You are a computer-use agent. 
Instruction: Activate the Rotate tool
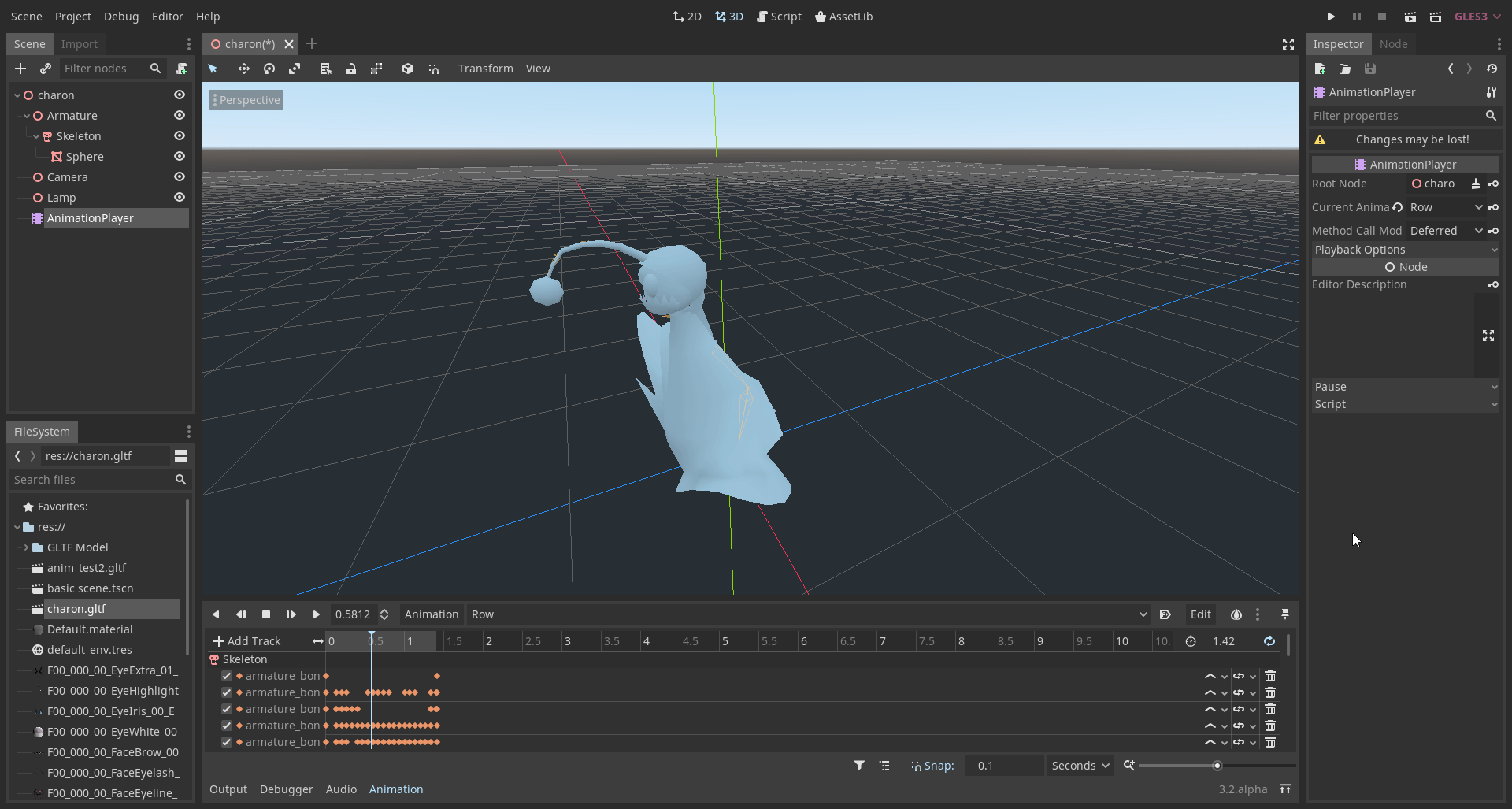coord(269,69)
